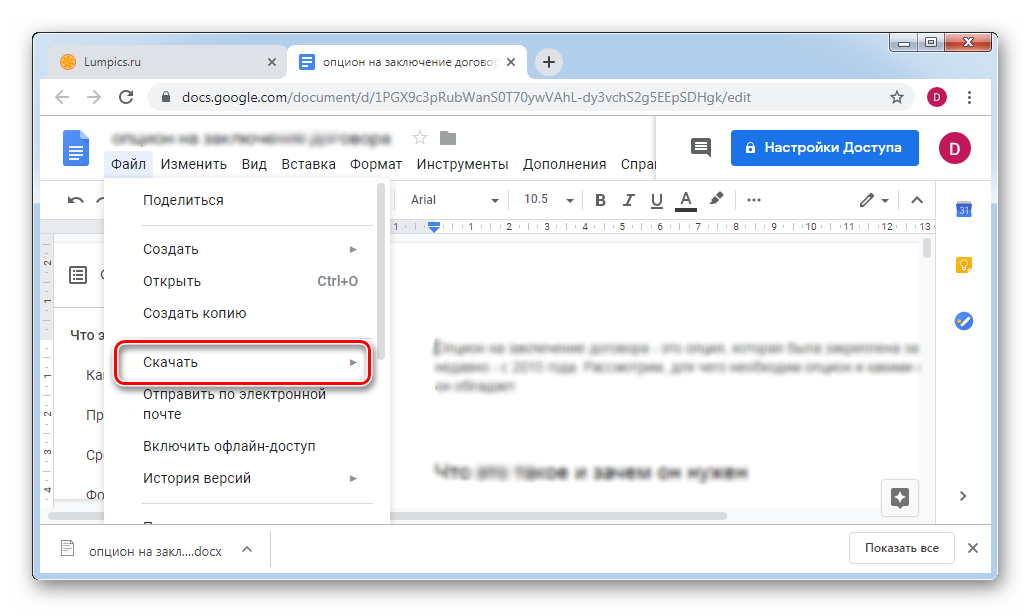This screenshot has height=615, width=1032.
Task: Apply Underline formatting
Action: (657, 200)
